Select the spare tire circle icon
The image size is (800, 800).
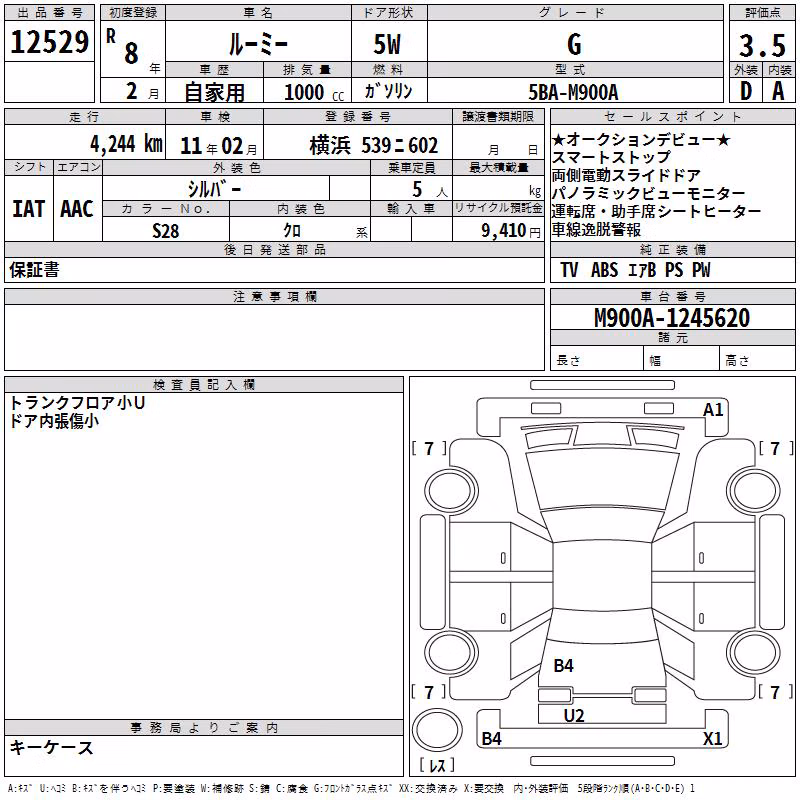coord(437,730)
